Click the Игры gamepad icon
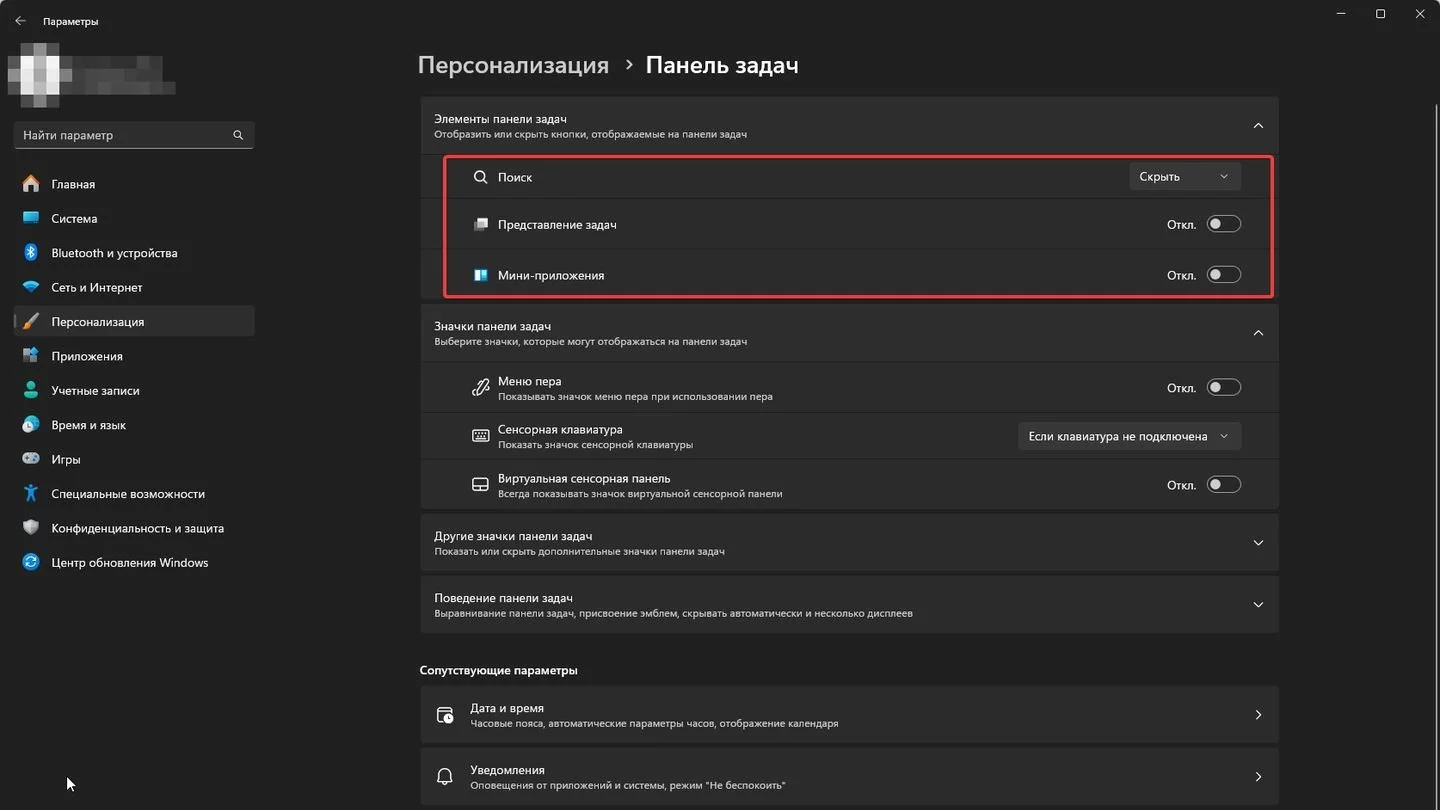Image resolution: width=1440 pixels, height=810 pixels. click(31, 459)
